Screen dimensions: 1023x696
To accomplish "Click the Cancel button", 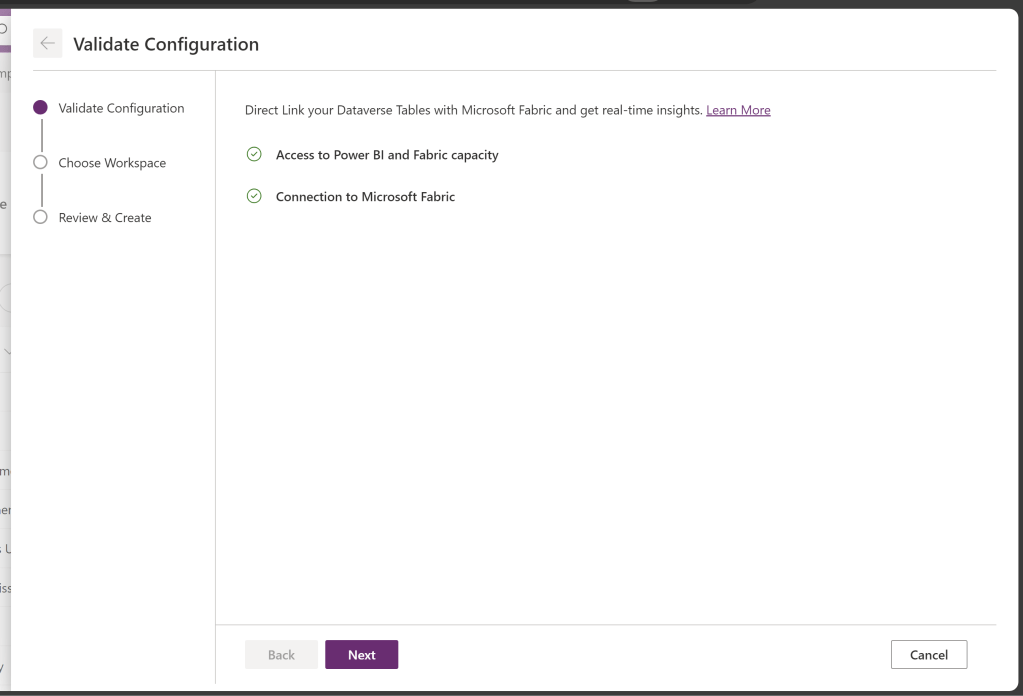I will pyautogui.click(x=928, y=655).
